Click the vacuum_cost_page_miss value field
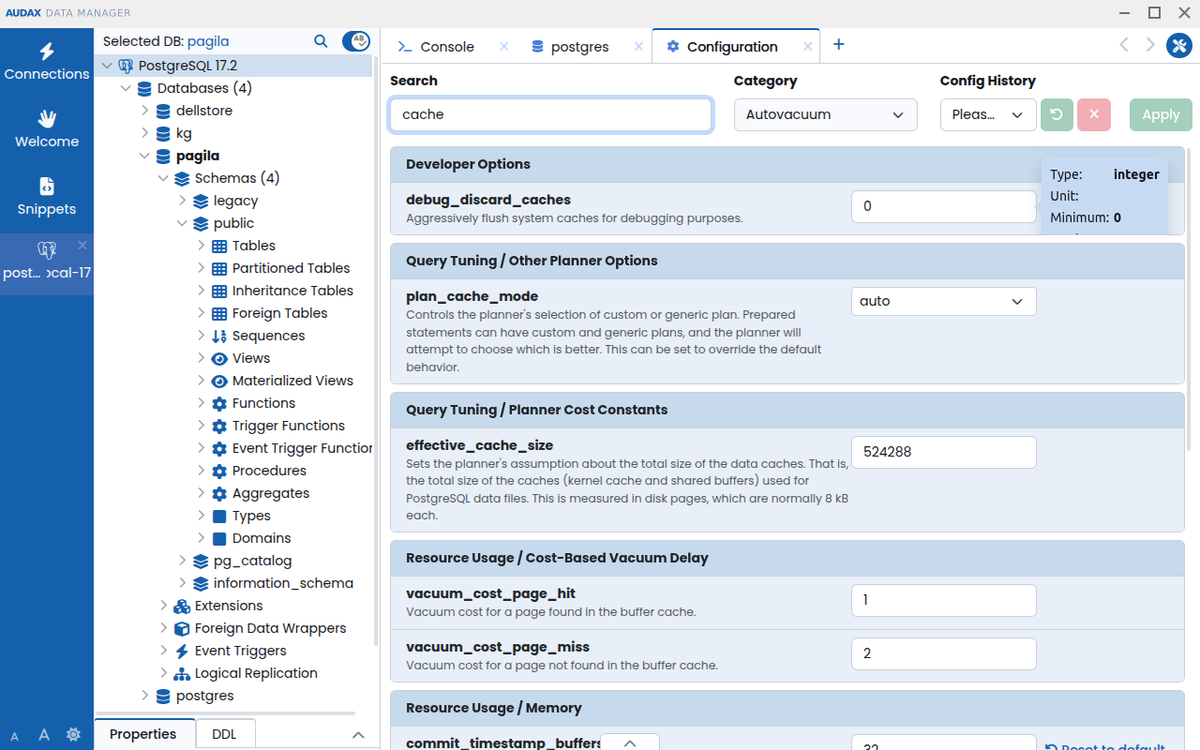This screenshot has width=1200, height=750. point(944,653)
